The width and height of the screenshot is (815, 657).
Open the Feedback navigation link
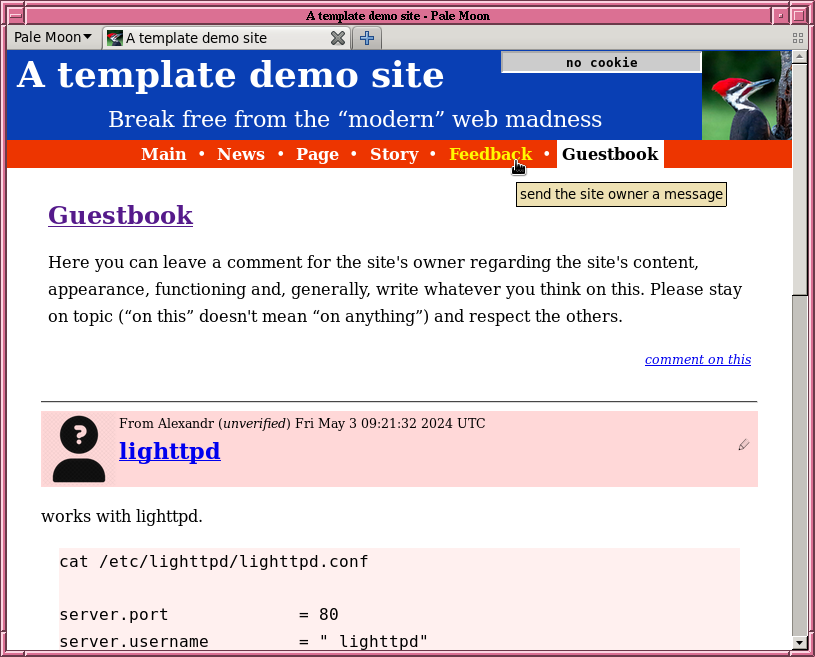click(490, 154)
